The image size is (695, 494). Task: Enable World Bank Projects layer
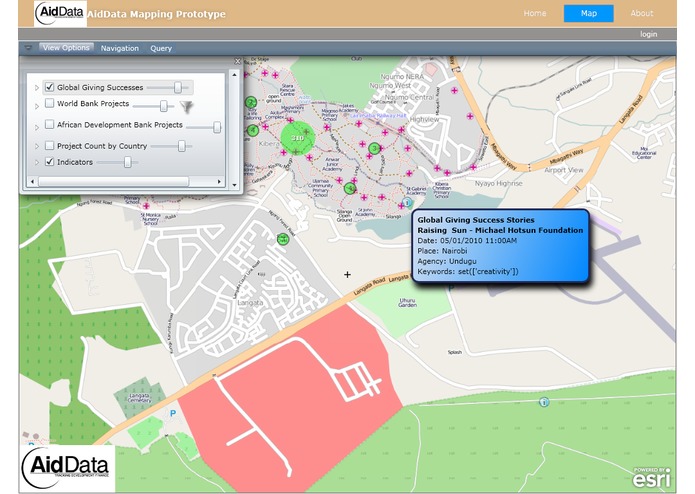[x=50, y=103]
